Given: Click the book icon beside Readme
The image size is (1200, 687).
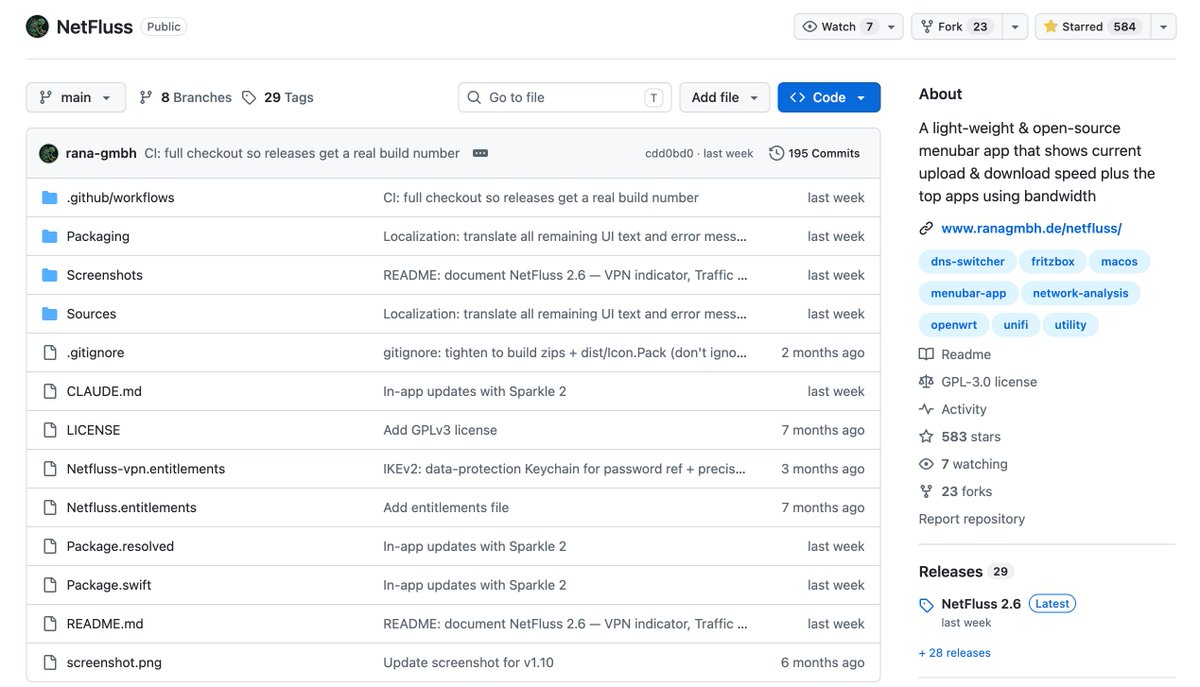Looking at the screenshot, I should pos(926,354).
